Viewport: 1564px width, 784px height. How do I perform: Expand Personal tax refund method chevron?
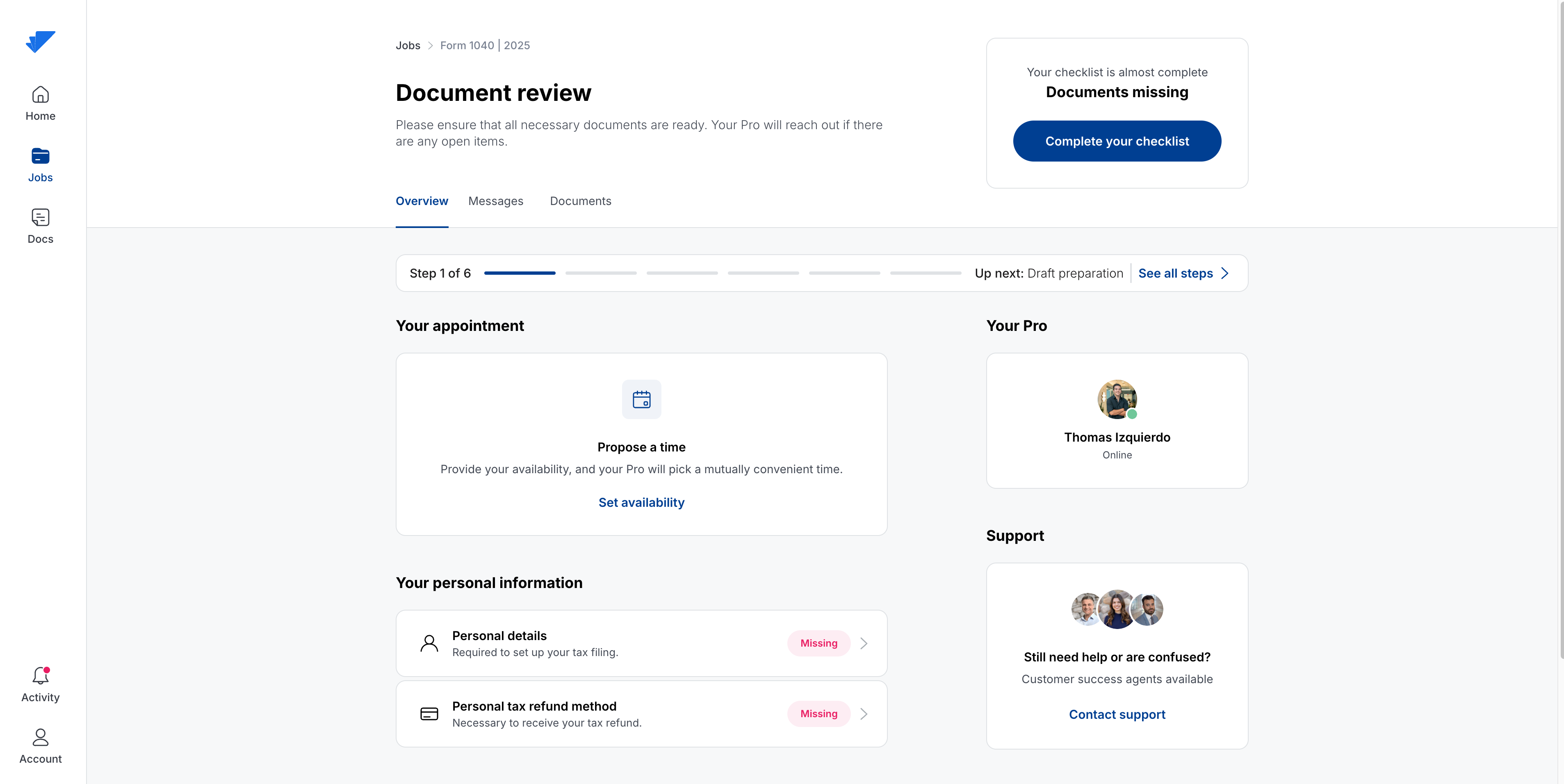863,713
